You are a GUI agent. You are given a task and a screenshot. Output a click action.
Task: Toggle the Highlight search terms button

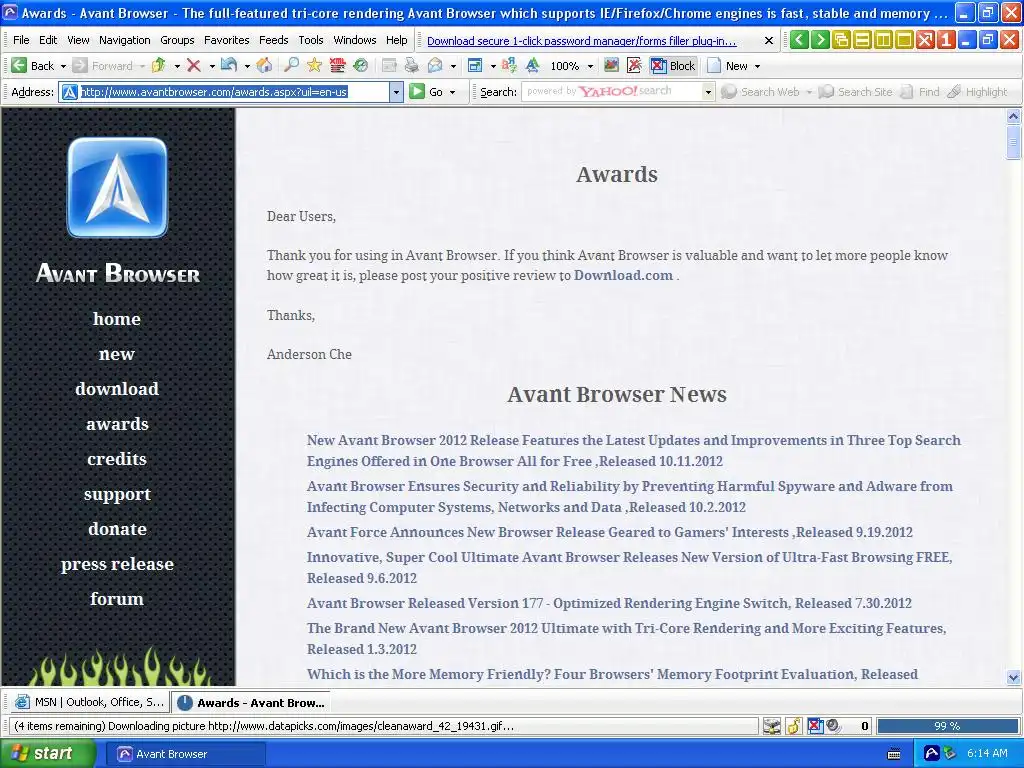[978, 92]
